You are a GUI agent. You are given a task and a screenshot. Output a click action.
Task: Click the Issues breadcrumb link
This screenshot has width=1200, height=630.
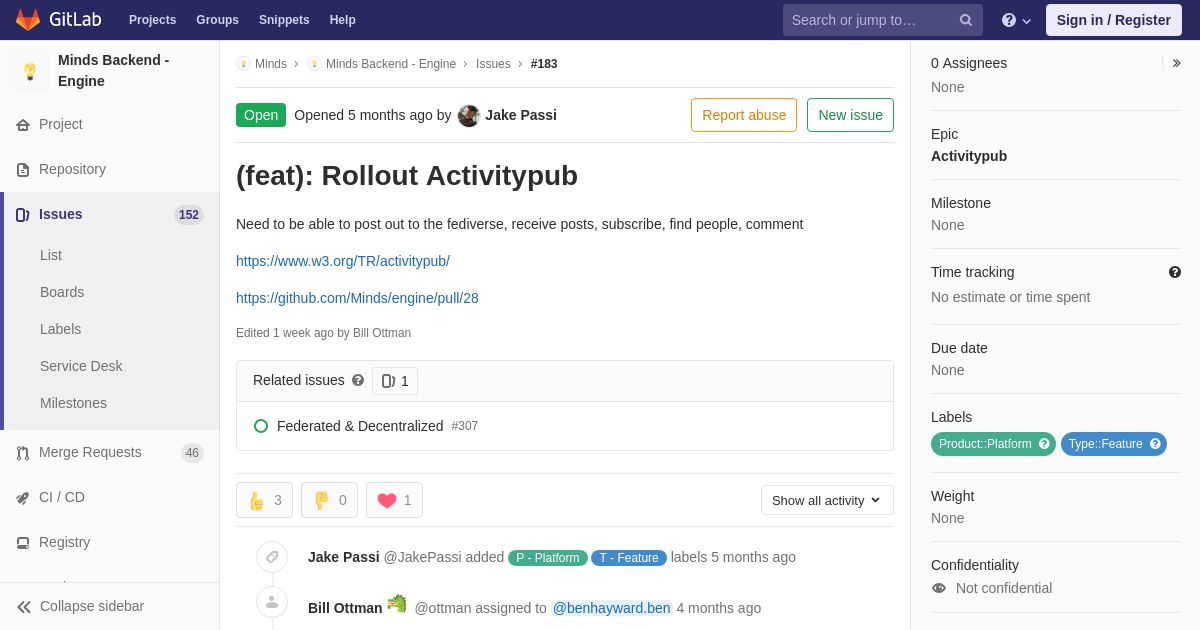pyautogui.click(x=493, y=64)
